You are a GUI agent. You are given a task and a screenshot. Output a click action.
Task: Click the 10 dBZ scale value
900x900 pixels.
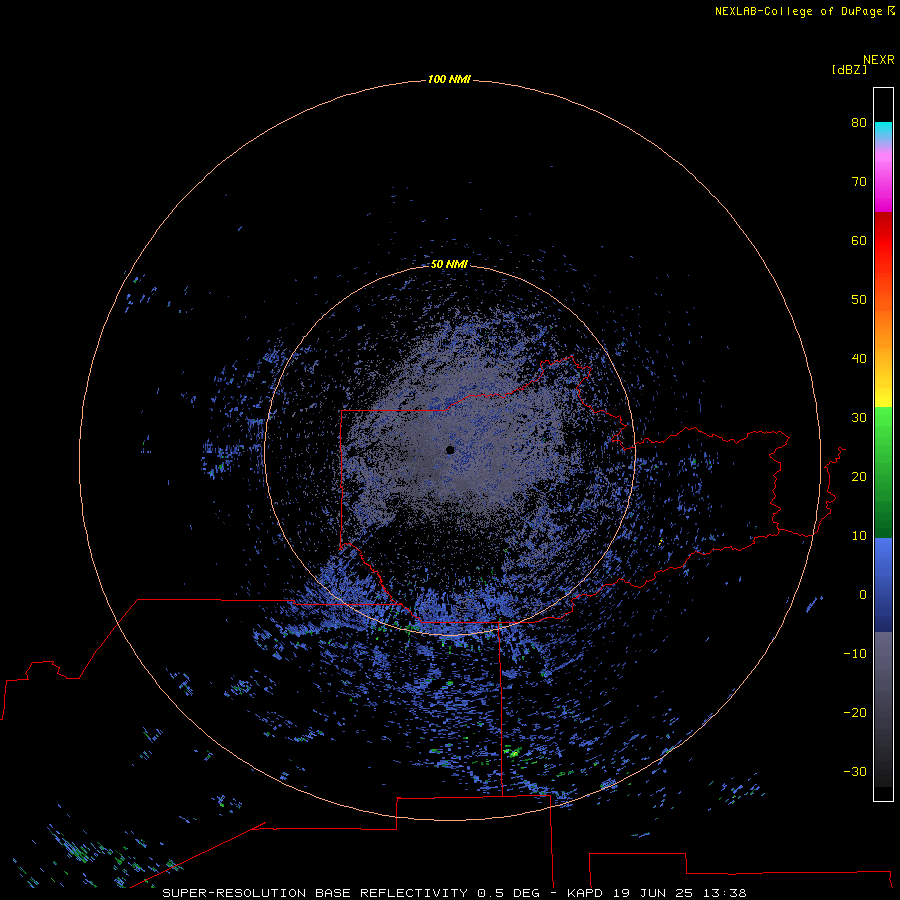[x=859, y=536]
